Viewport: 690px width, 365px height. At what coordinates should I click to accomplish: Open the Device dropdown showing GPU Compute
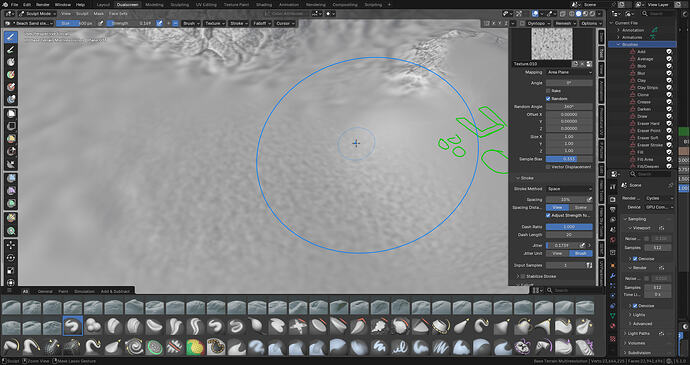(x=659, y=207)
